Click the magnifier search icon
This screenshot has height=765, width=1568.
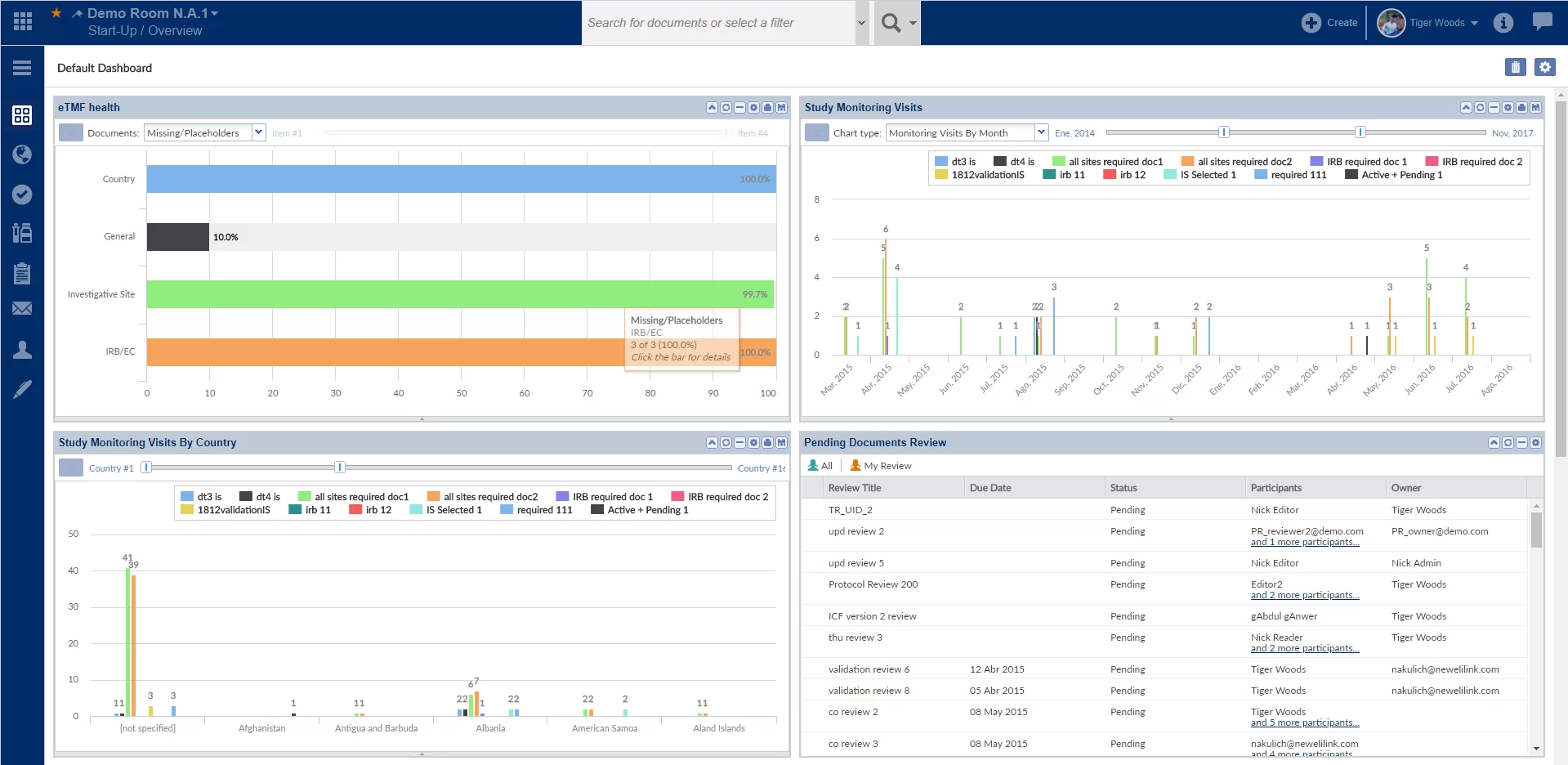click(x=891, y=23)
